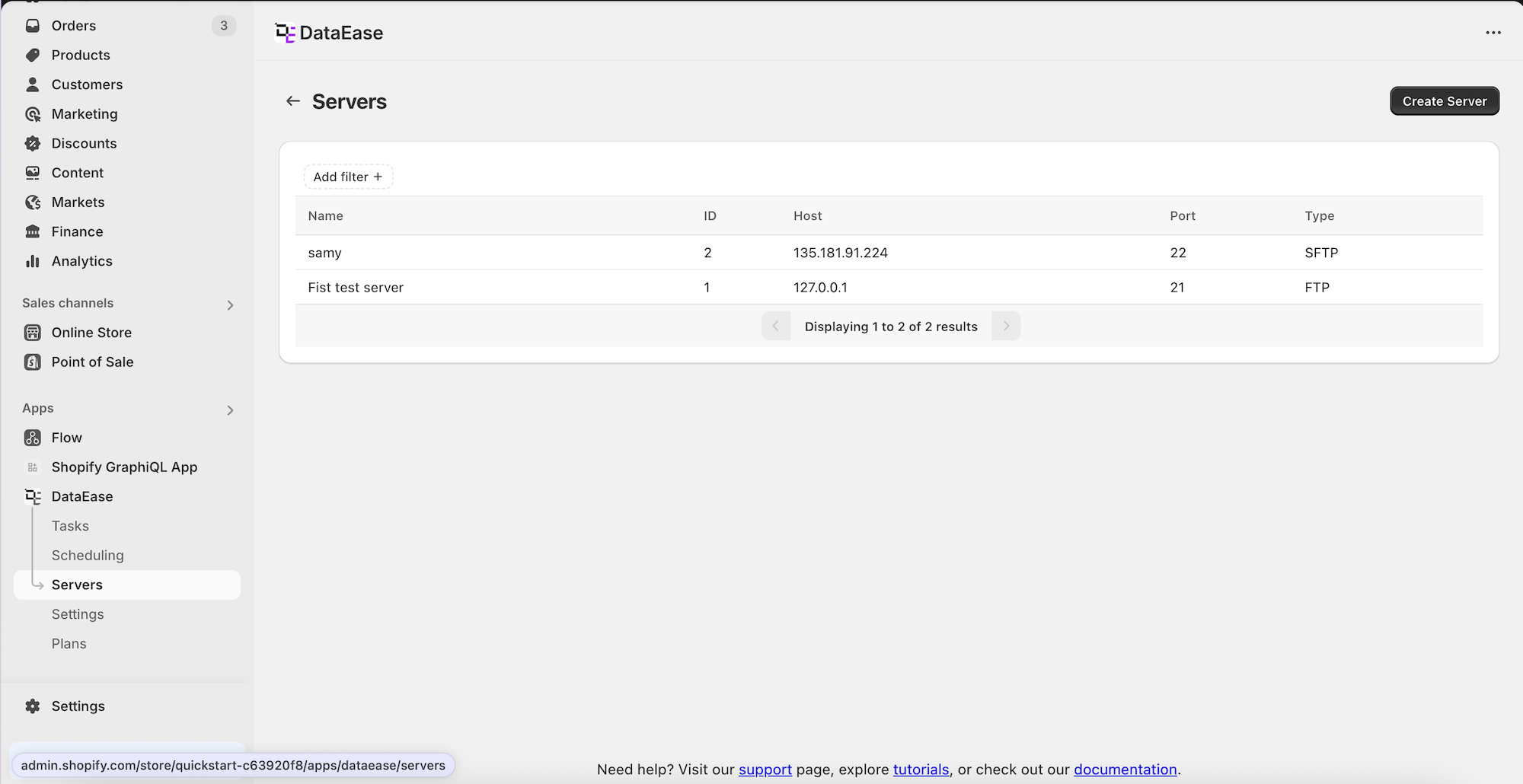Click the Markets globe icon
This screenshot has height=784, width=1523.
(x=33, y=202)
